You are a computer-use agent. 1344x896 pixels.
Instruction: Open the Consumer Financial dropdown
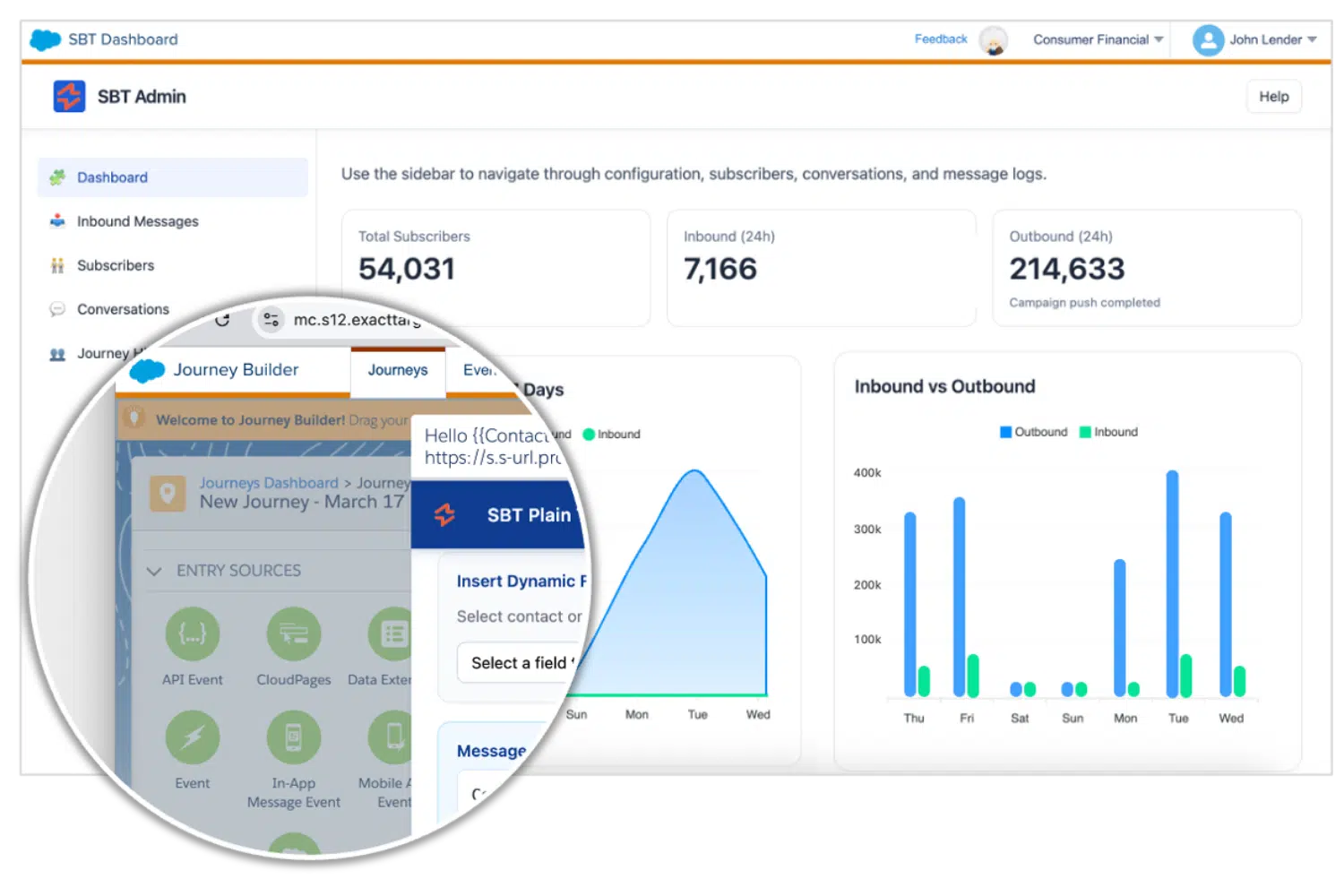[1098, 40]
